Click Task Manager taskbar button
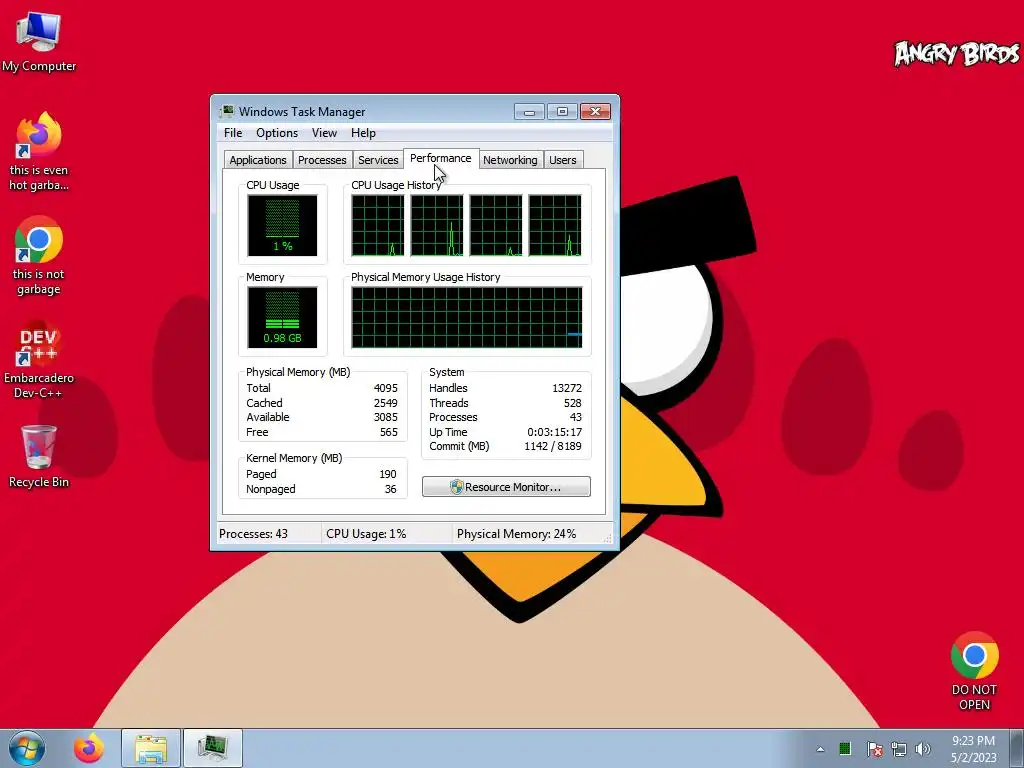Screen dimensions: 1024x768 [x=213, y=748]
